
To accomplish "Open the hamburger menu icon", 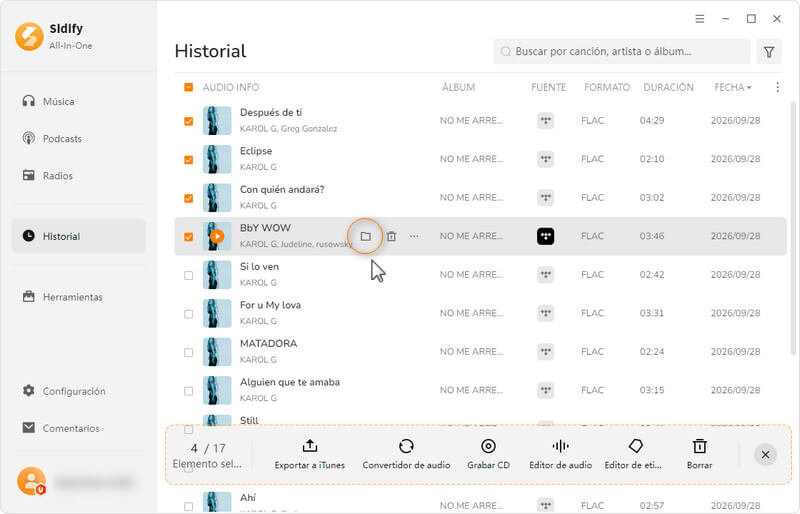I will (699, 18).
